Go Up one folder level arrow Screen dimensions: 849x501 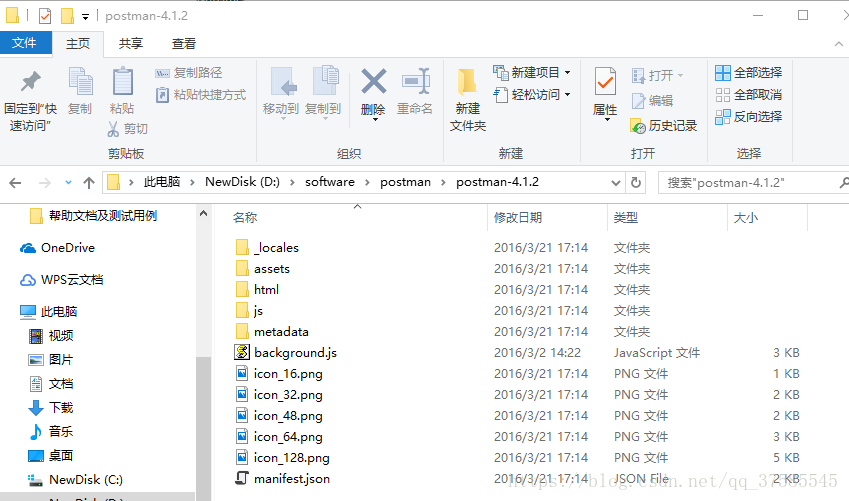(89, 183)
